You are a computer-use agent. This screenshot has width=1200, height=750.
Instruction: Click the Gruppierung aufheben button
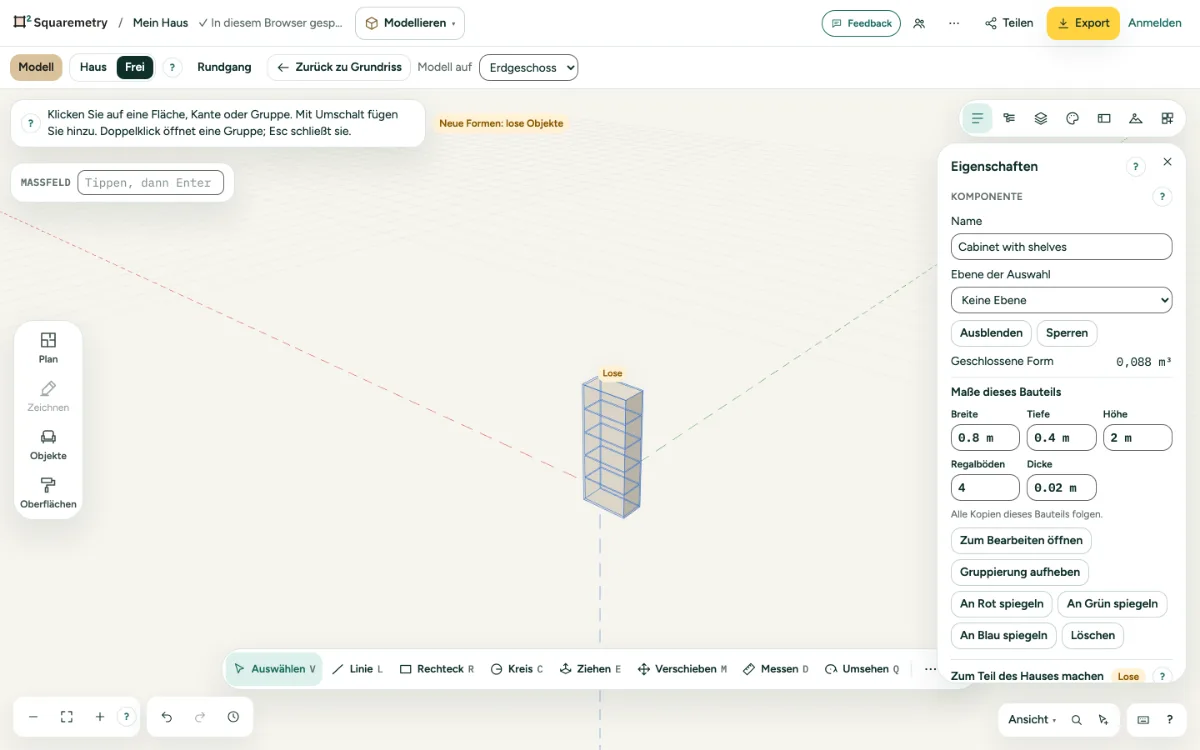click(x=1020, y=572)
